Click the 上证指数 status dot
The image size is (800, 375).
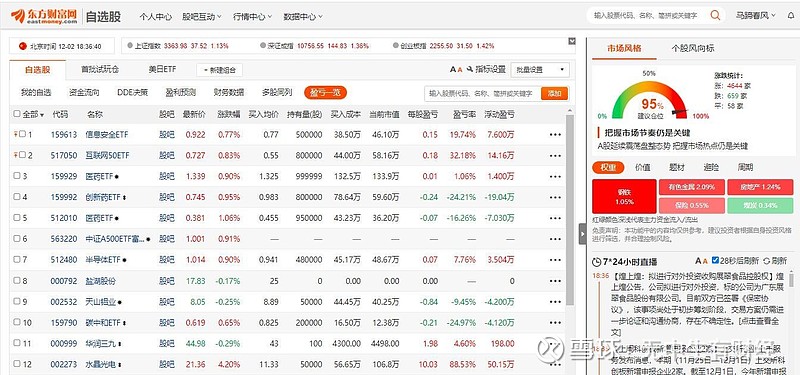pos(130,45)
